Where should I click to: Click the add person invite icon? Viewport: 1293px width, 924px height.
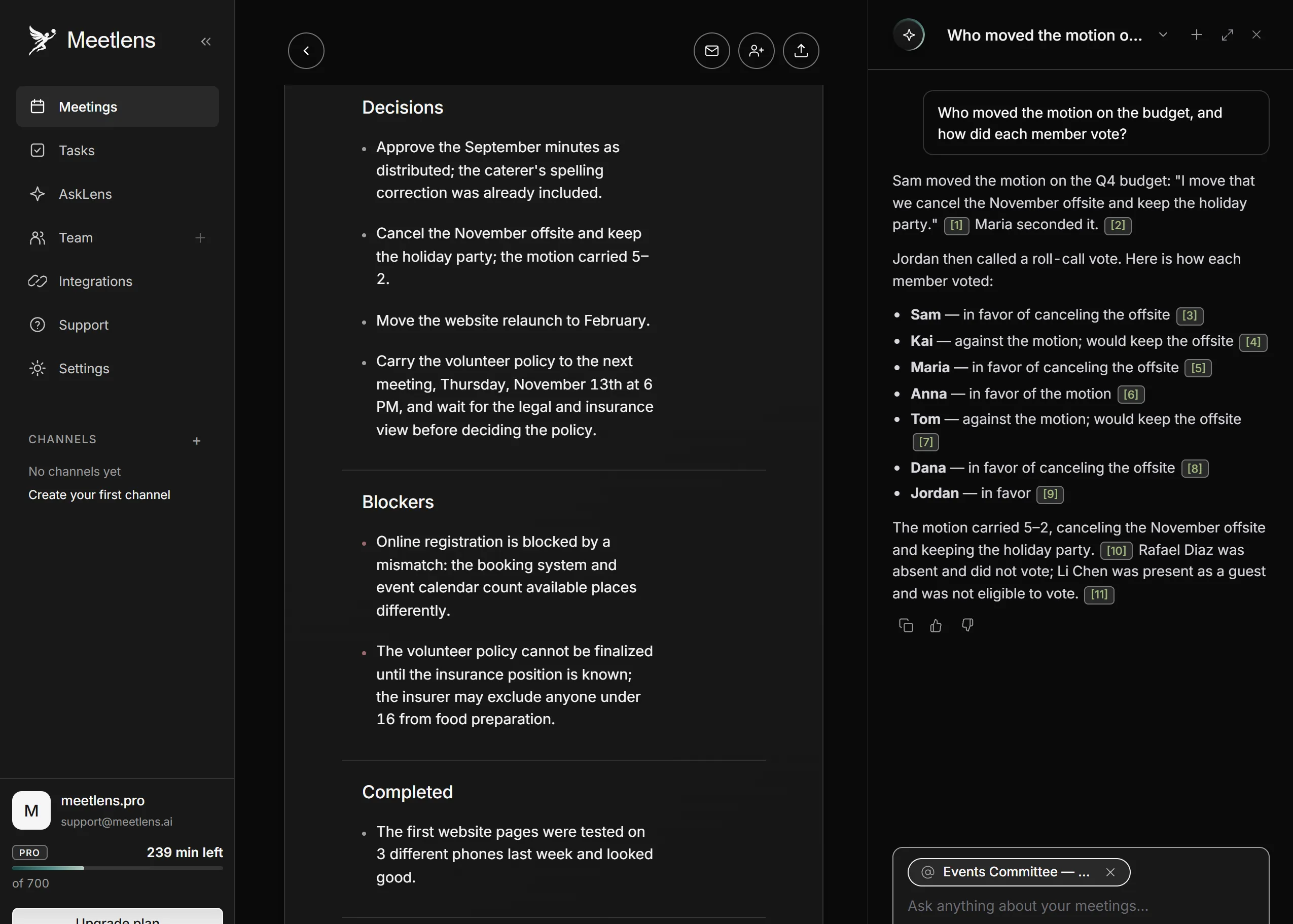pos(756,51)
